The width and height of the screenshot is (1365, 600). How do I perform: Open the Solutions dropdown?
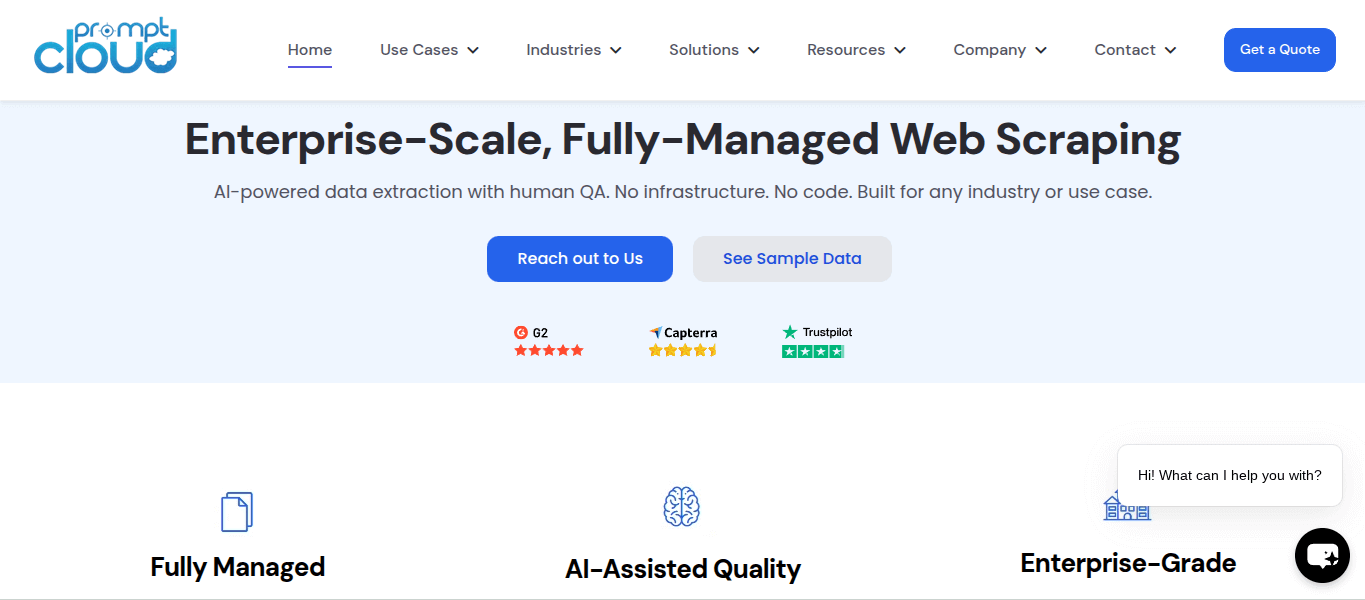click(714, 50)
